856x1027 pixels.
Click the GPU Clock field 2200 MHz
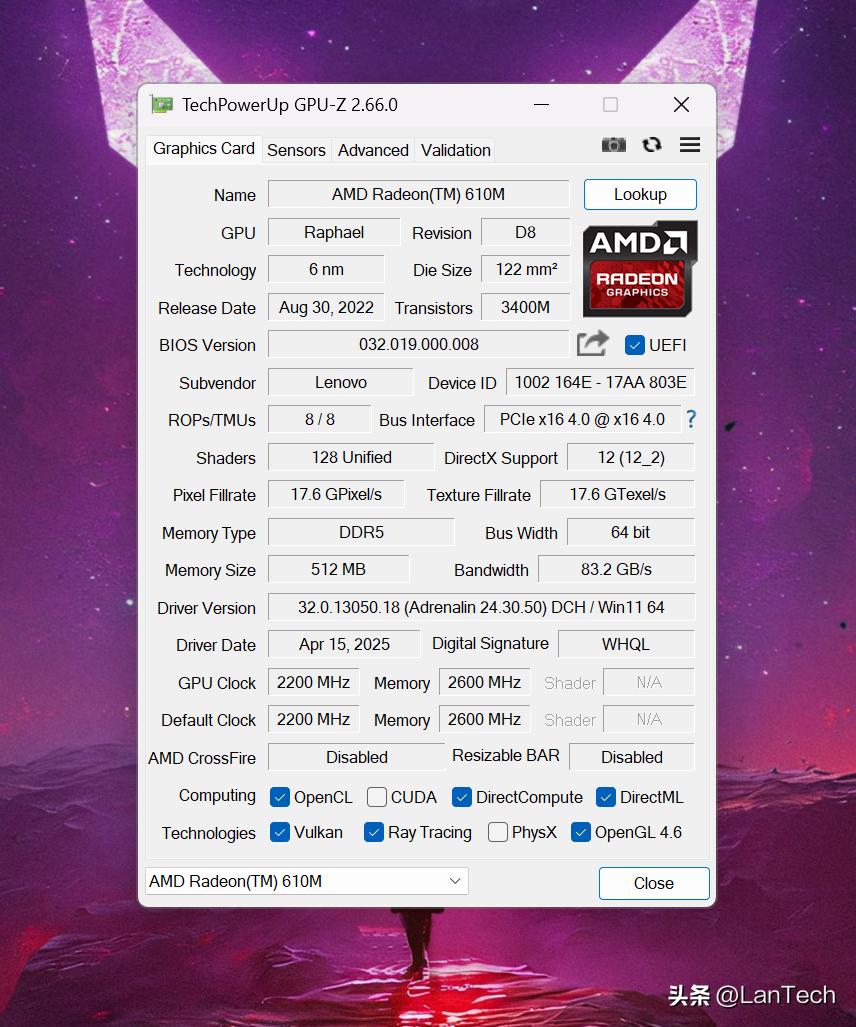pyautogui.click(x=314, y=682)
